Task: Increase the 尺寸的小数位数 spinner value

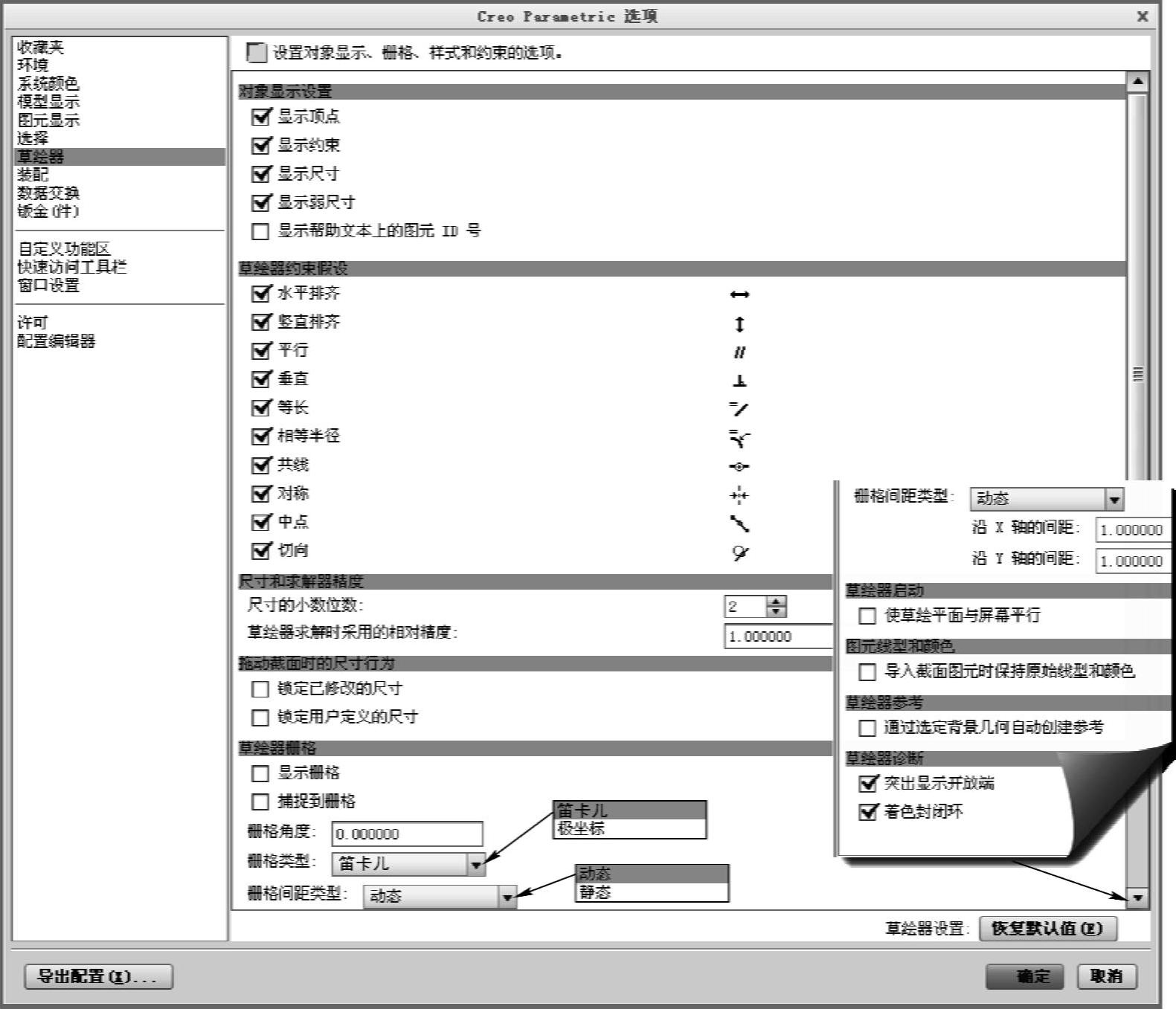Action: coord(776,602)
